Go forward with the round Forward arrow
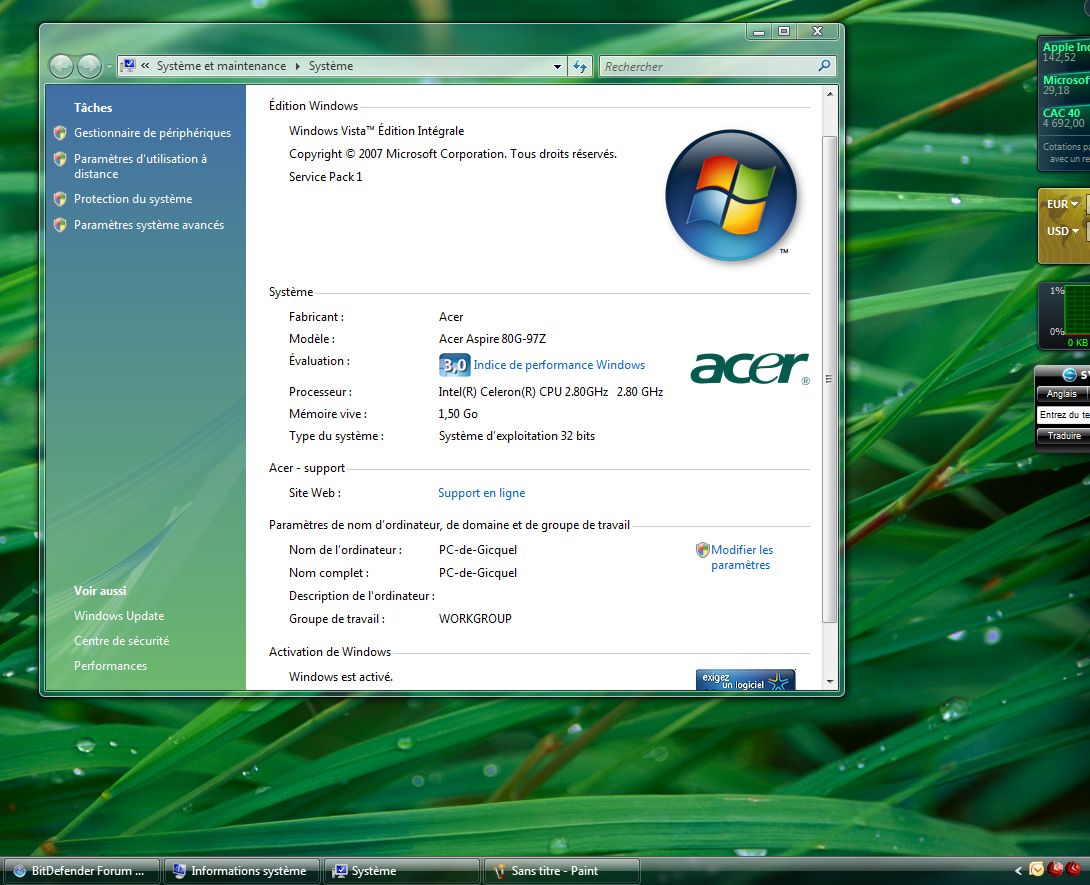The width and height of the screenshot is (1090, 885). [x=89, y=66]
